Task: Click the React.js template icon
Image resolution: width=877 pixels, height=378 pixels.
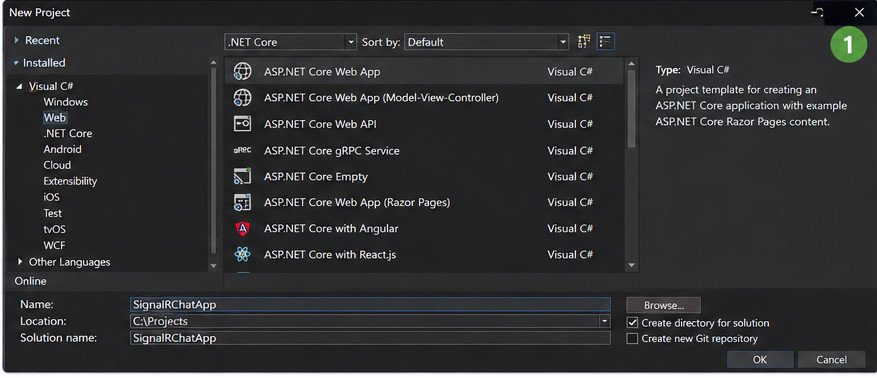Action: click(242, 254)
